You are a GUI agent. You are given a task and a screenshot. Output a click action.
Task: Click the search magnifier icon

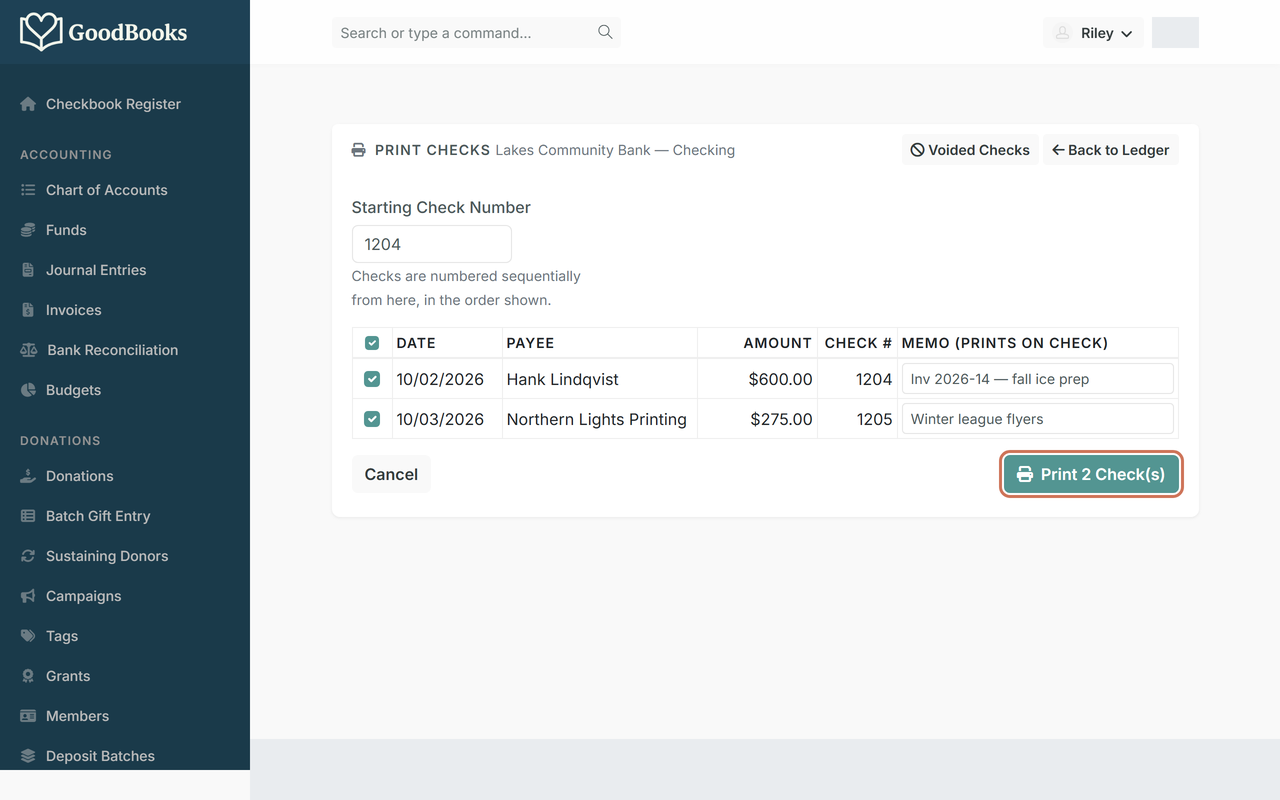click(605, 32)
